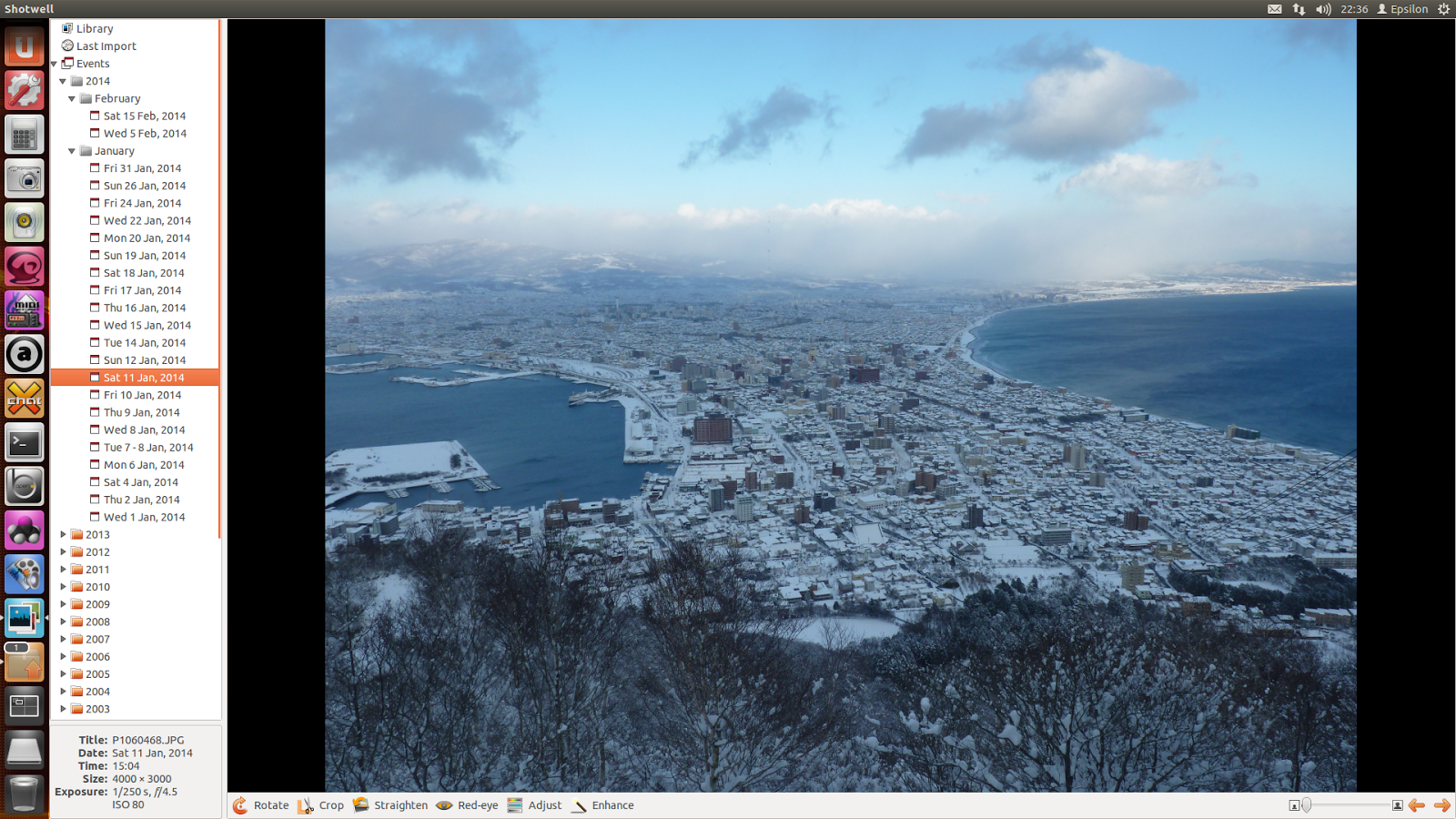This screenshot has height=819, width=1456.
Task: Click the Red-eye tool button
Action: click(x=467, y=805)
